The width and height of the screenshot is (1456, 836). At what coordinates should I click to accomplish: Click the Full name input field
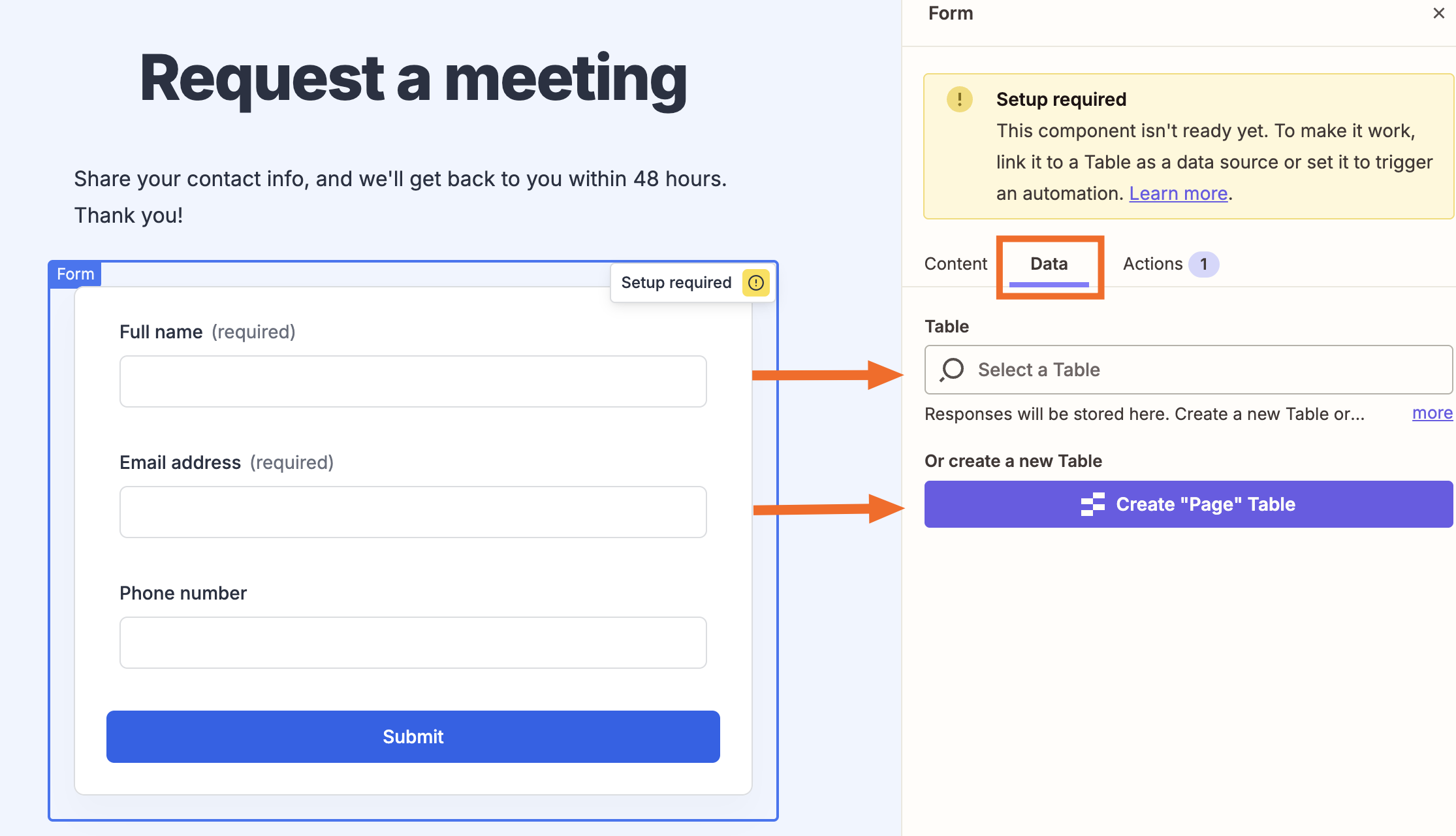[x=413, y=381]
